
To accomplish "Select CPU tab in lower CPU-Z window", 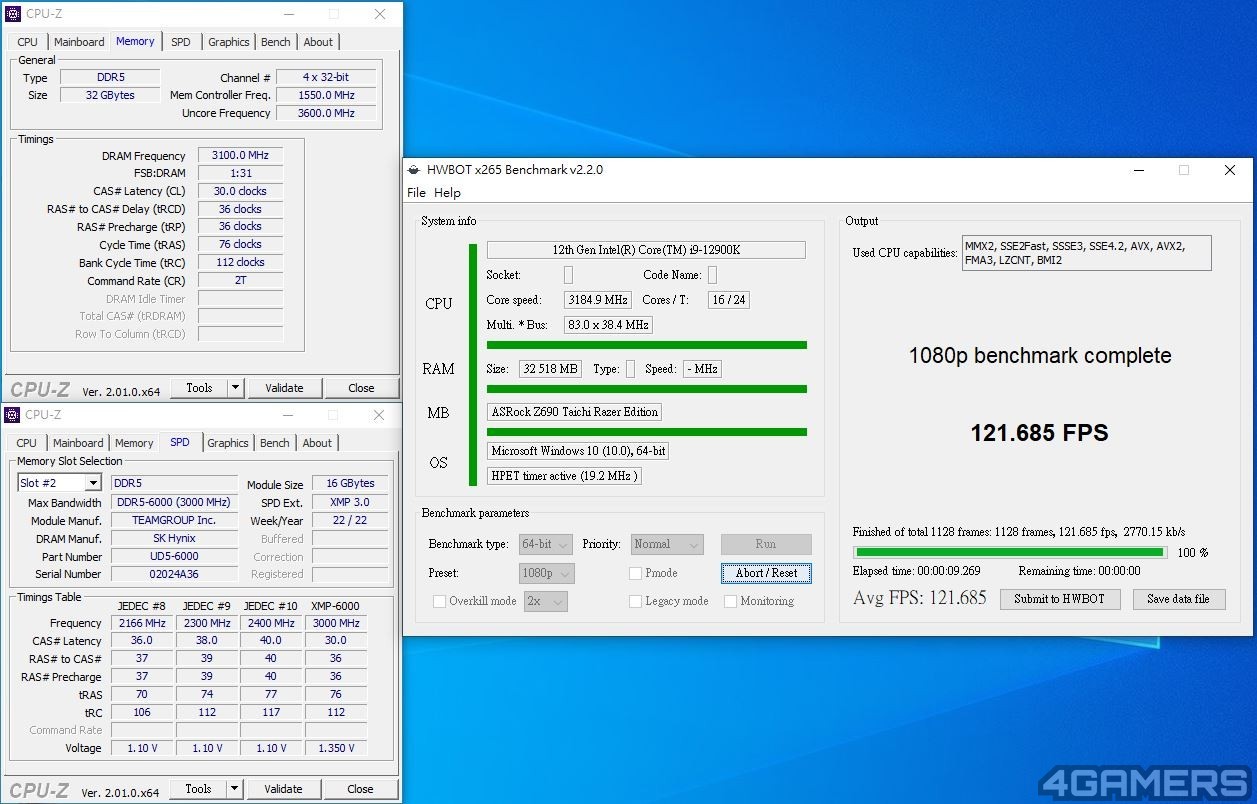I will [x=27, y=443].
